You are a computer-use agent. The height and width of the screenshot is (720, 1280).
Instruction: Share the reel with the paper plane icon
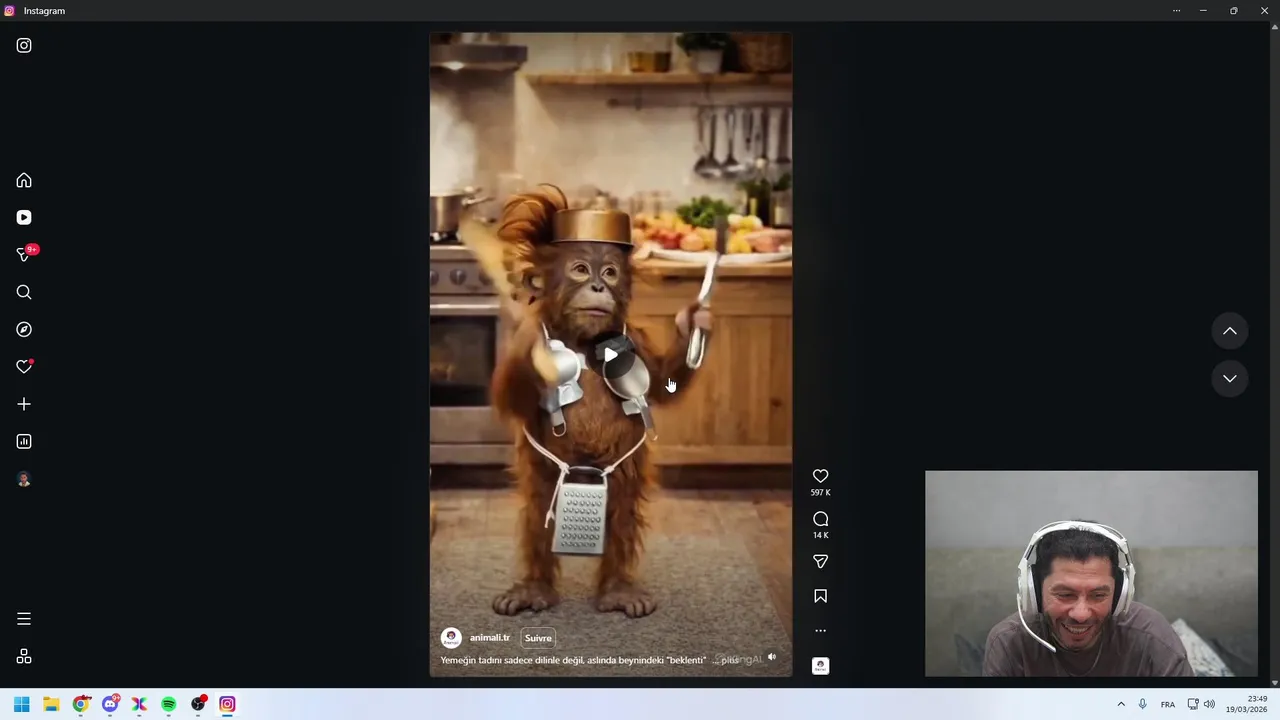(x=820, y=561)
